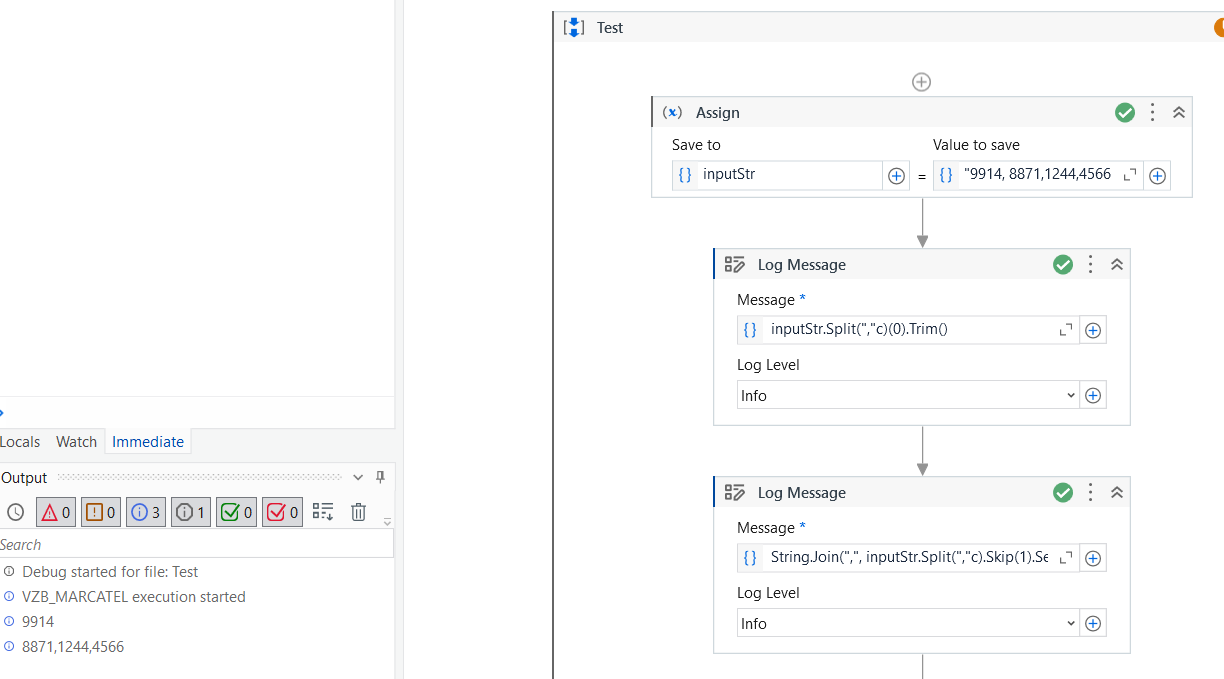Collapse the Assign activity
The image size is (1224, 679).
click(x=1178, y=112)
